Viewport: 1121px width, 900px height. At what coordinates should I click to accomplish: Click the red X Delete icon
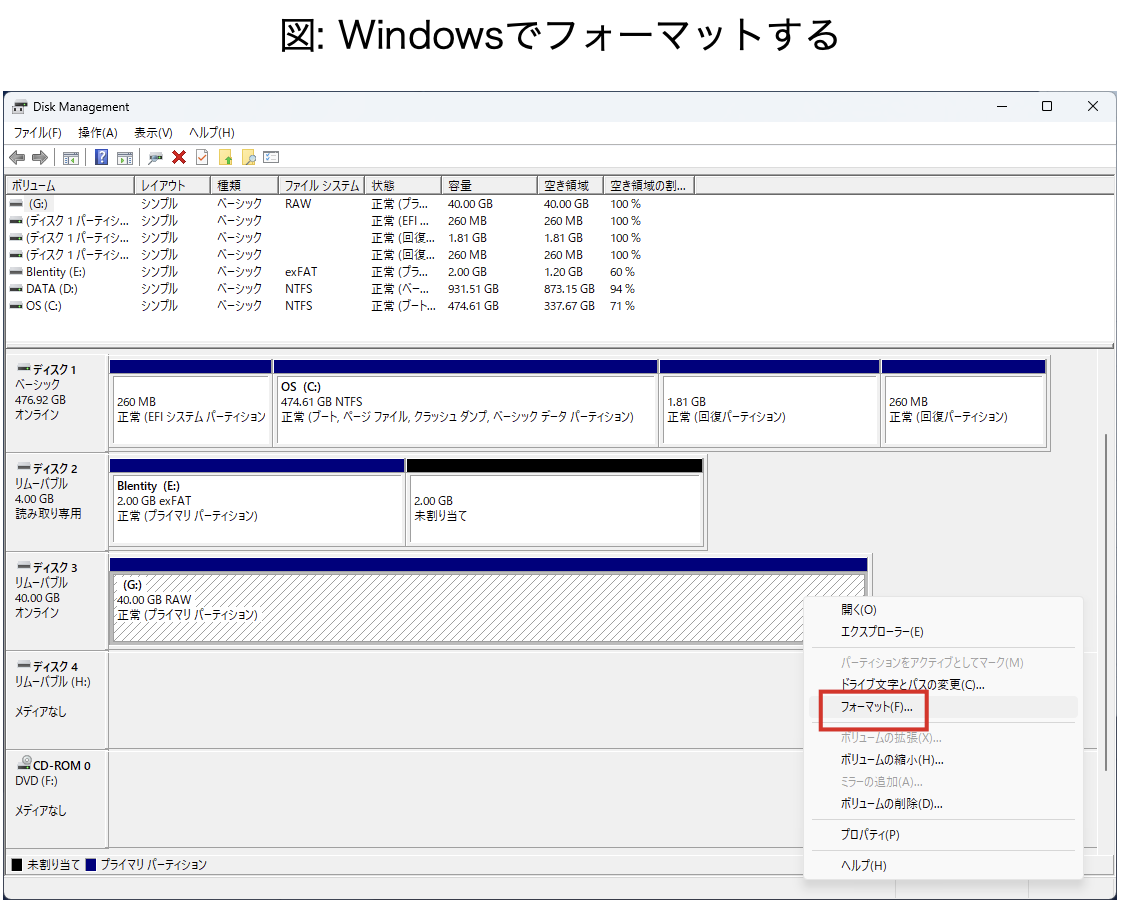(x=179, y=157)
